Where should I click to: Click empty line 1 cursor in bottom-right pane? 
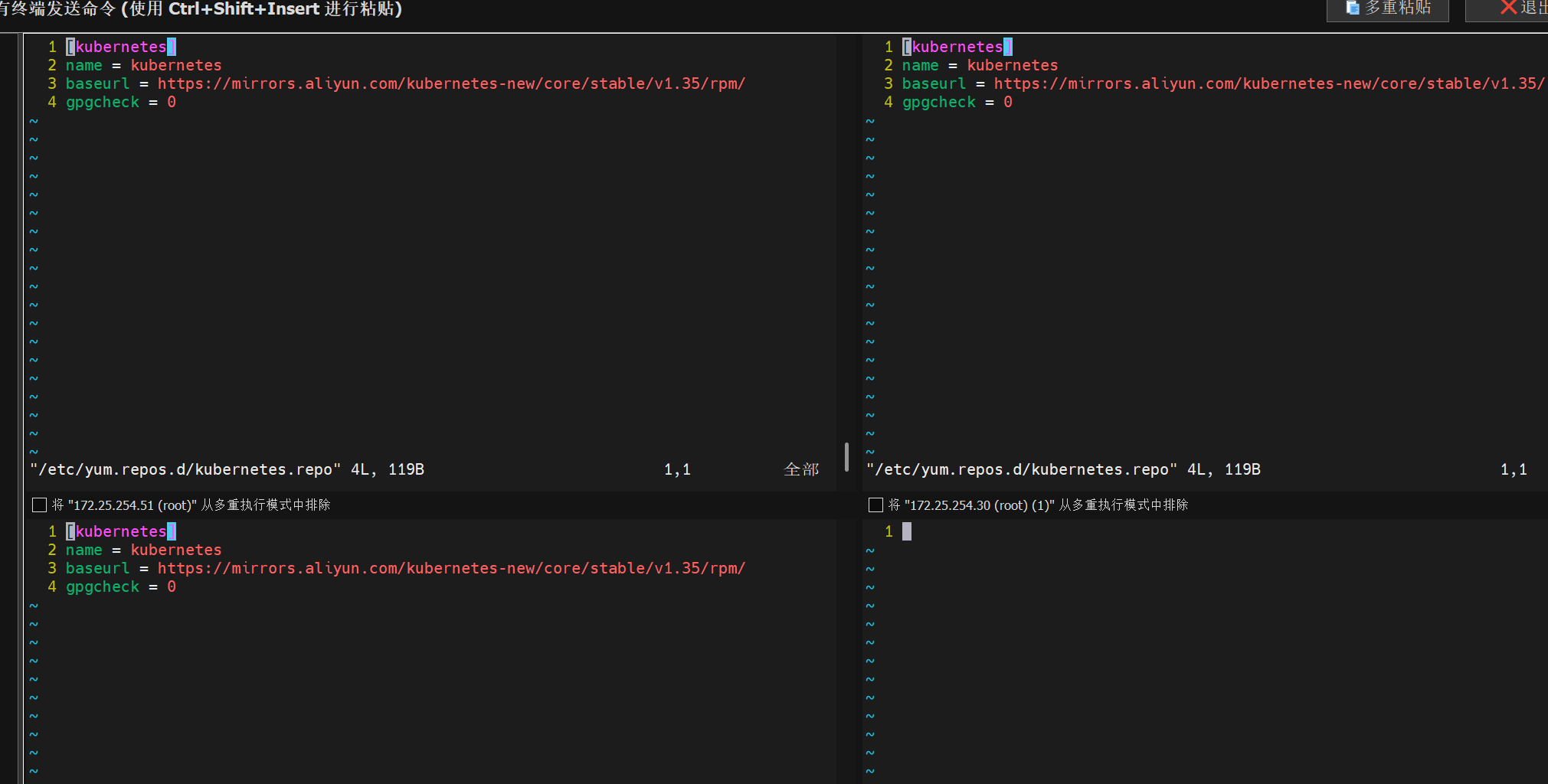click(907, 531)
